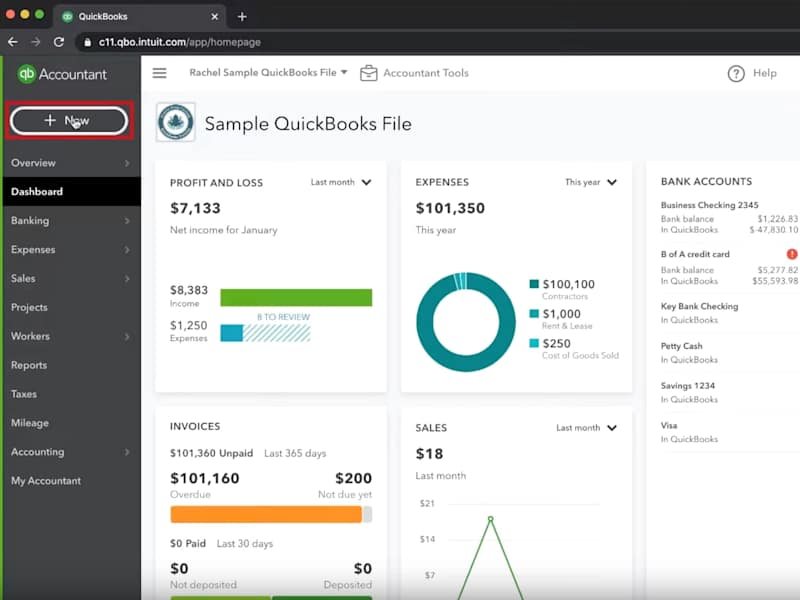Click the $101,160 Overdue amount
This screenshot has width=800, height=600.
[x=205, y=478]
